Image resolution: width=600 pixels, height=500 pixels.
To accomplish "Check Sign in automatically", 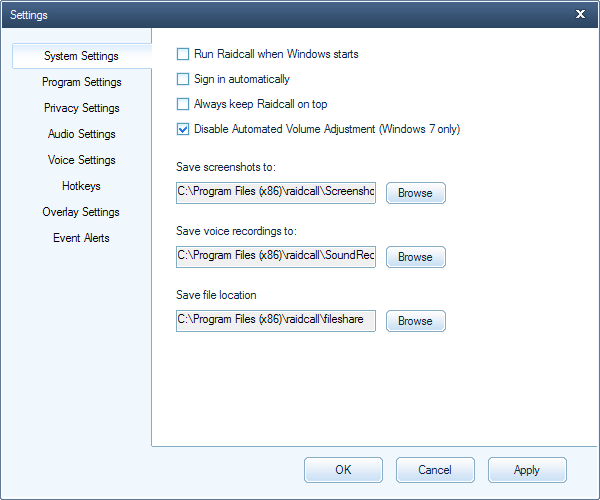I will coord(183,79).
